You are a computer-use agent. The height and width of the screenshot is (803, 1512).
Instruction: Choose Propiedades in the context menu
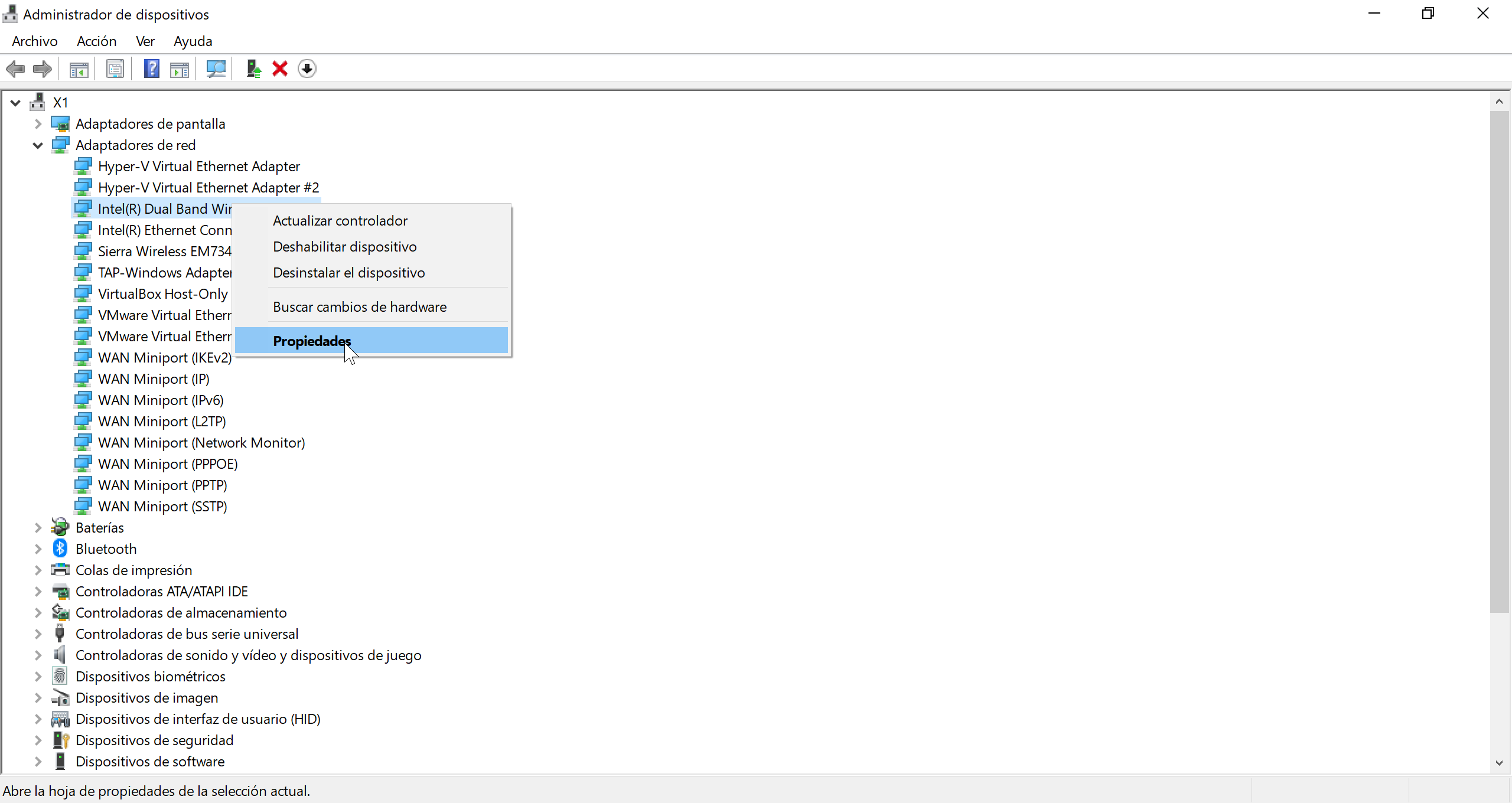312,341
